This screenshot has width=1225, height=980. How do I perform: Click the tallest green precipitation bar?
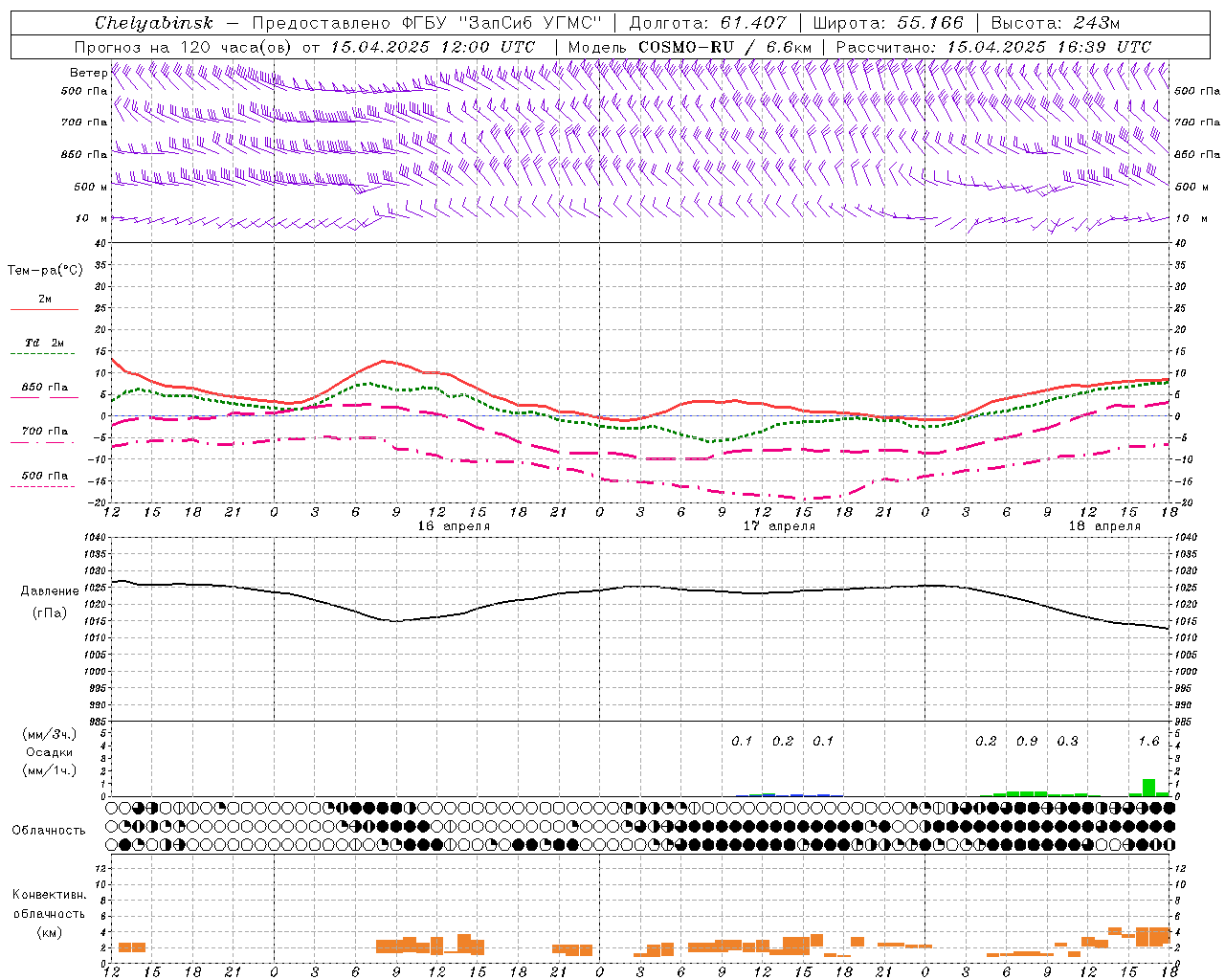click(1148, 788)
